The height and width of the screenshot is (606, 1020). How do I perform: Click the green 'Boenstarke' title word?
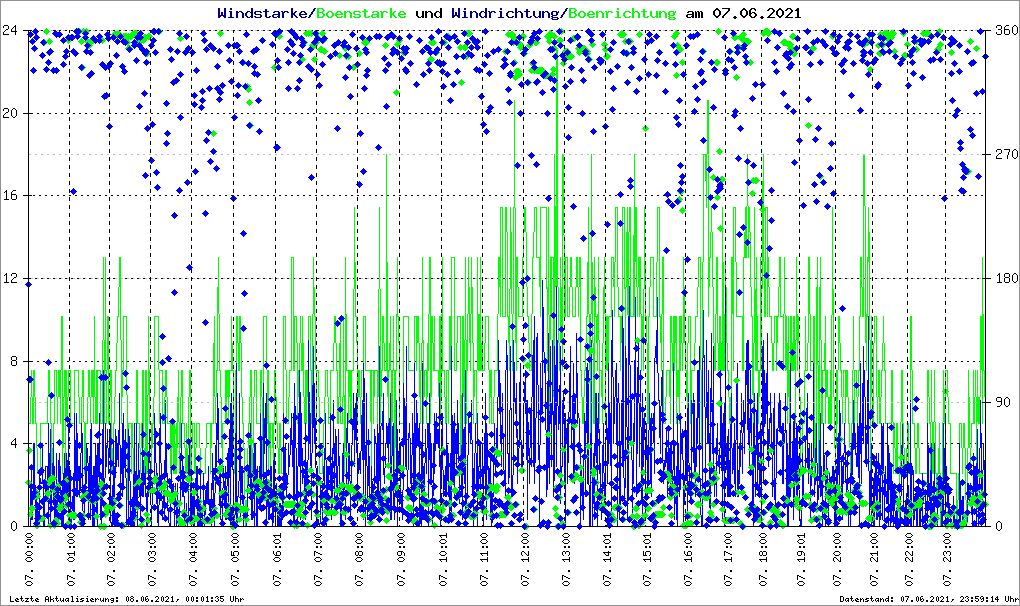click(x=361, y=13)
